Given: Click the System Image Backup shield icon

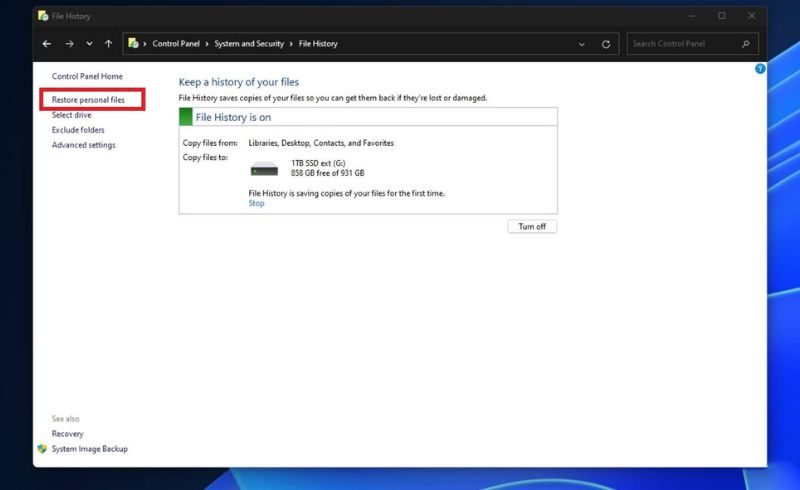Looking at the screenshot, I should coord(42,449).
